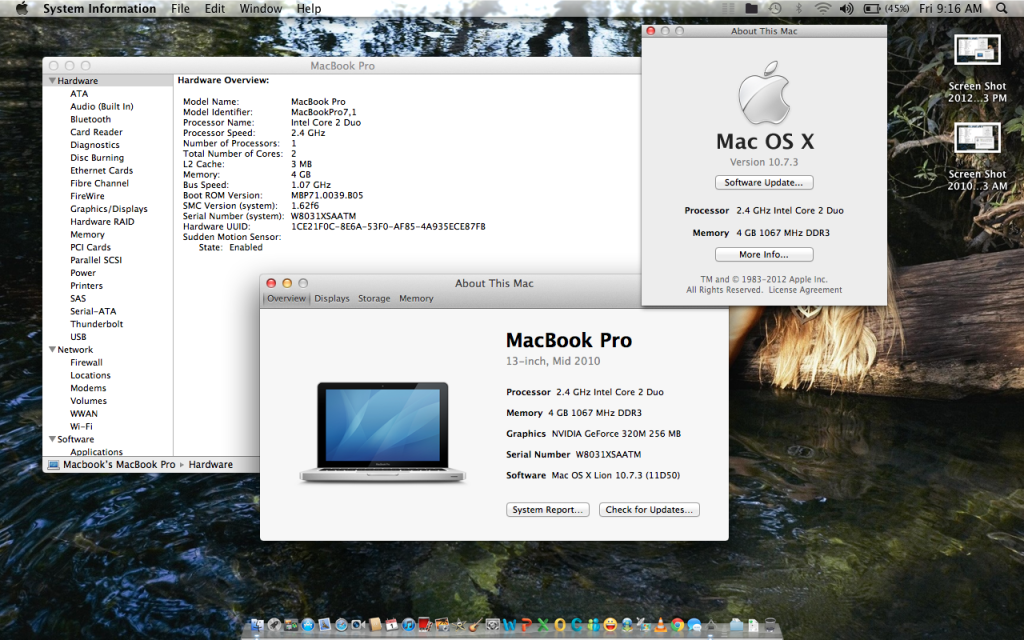1024x640 pixels.
Task: Open Launchpad rocket icon in the Dock
Action: point(274,625)
